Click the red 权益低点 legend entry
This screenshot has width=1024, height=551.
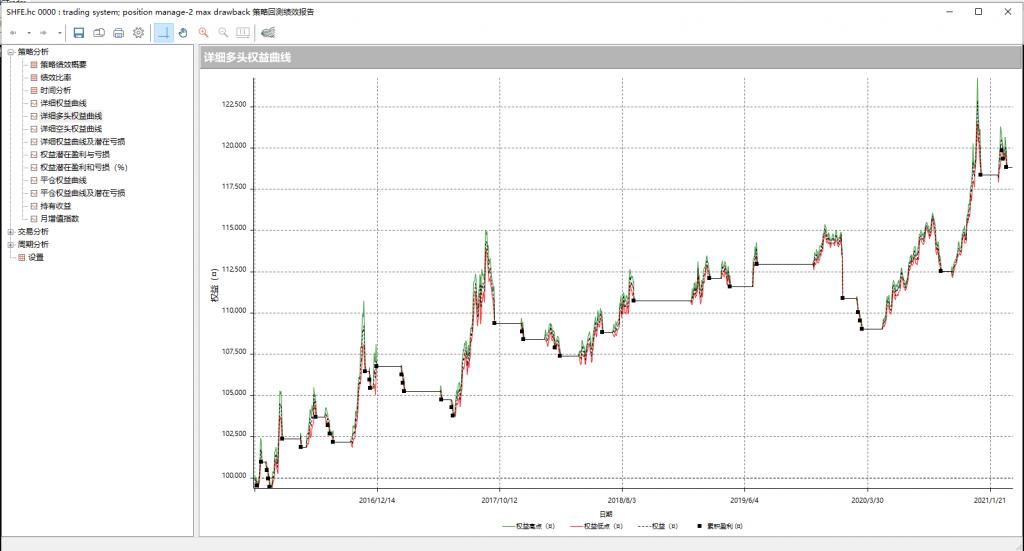(596, 526)
